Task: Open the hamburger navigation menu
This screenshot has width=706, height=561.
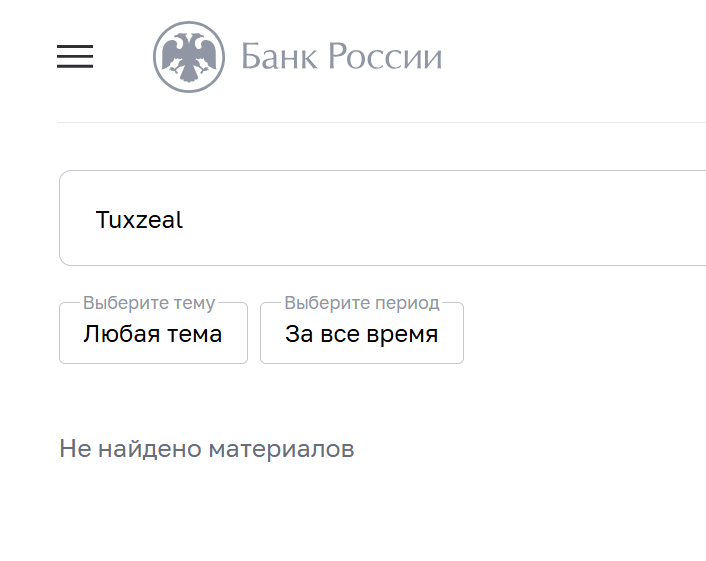Action: pos(75,57)
